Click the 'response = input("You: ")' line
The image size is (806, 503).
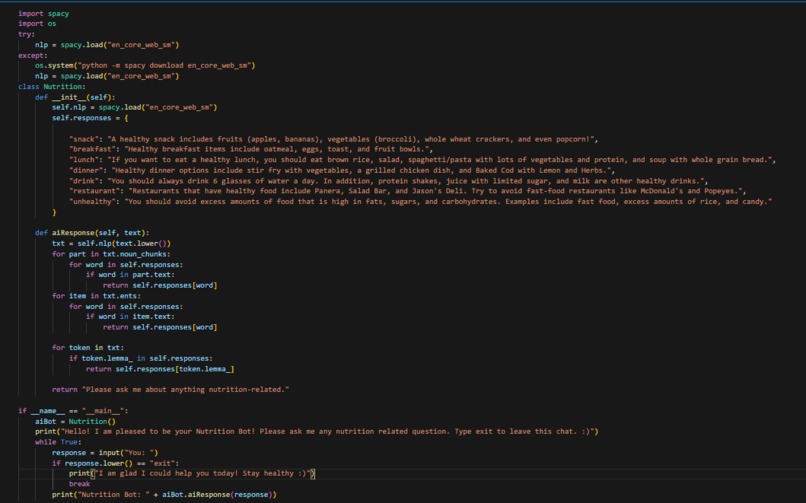click(x=105, y=453)
